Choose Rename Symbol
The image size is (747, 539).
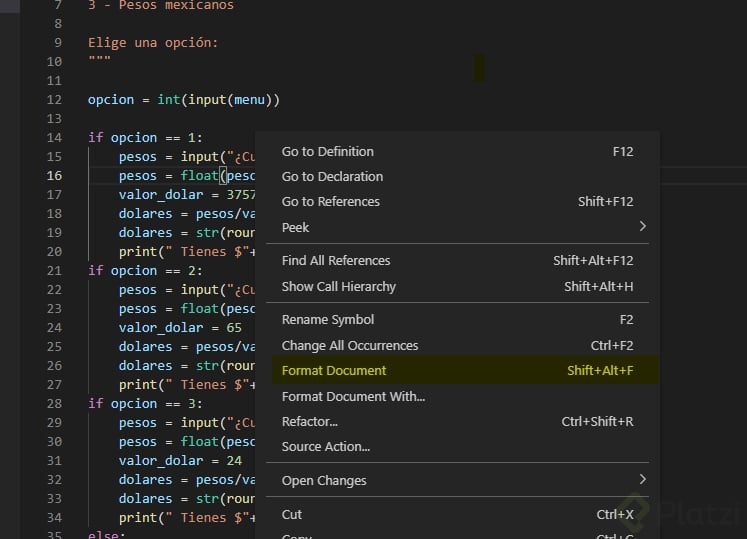(x=457, y=319)
